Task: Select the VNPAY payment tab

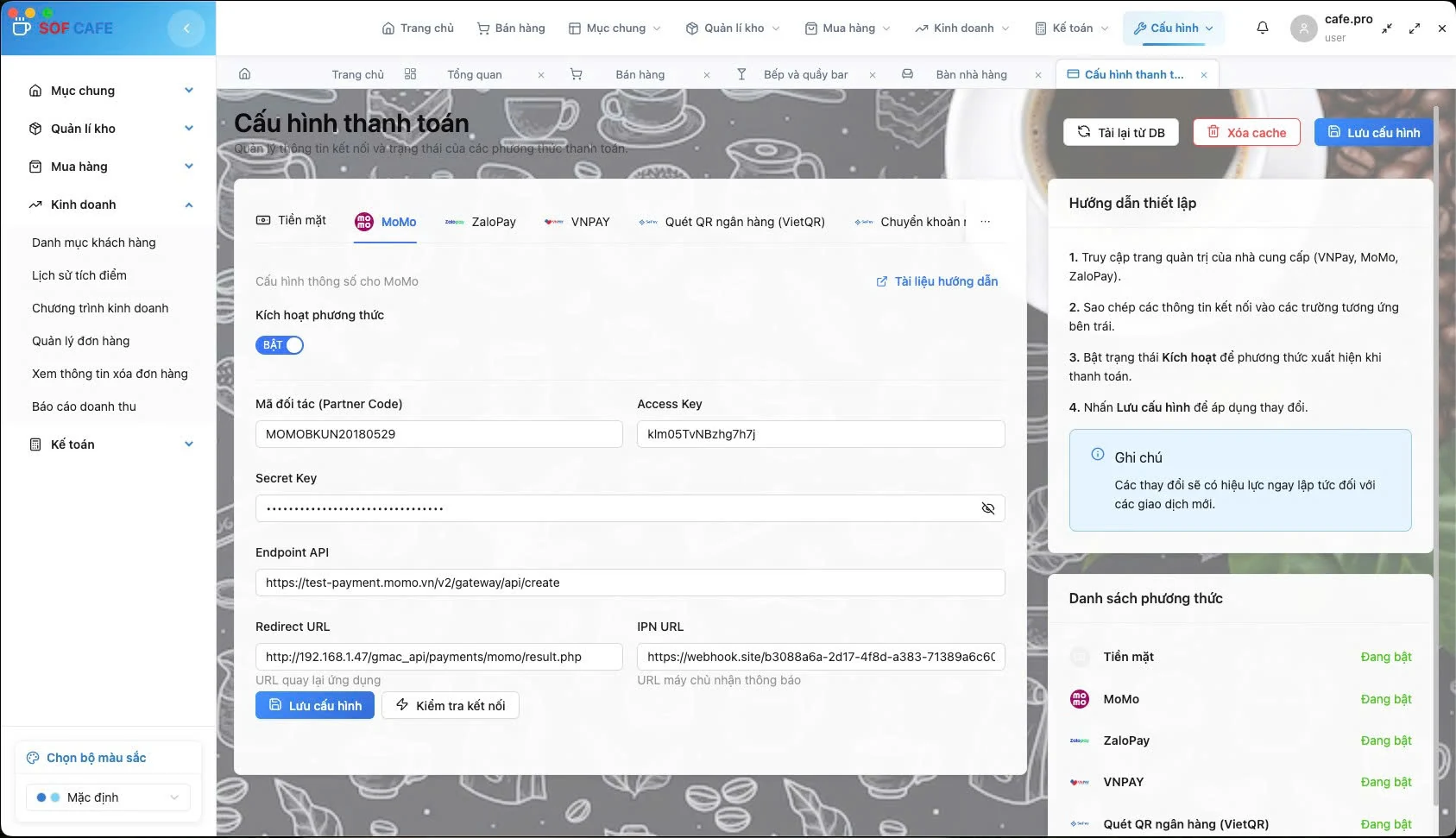Action: click(x=577, y=222)
